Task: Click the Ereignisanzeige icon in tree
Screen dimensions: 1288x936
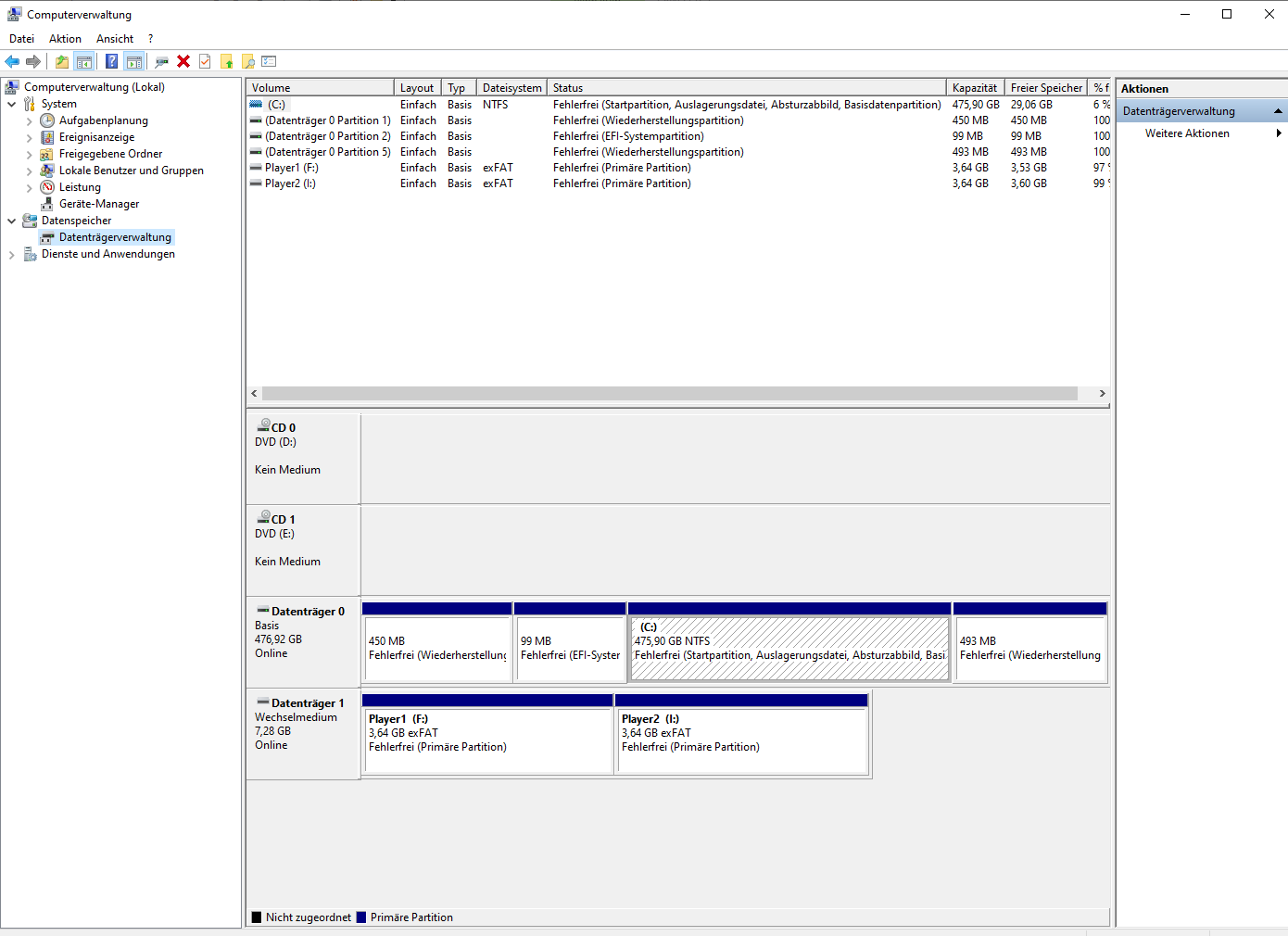Action: point(47,137)
